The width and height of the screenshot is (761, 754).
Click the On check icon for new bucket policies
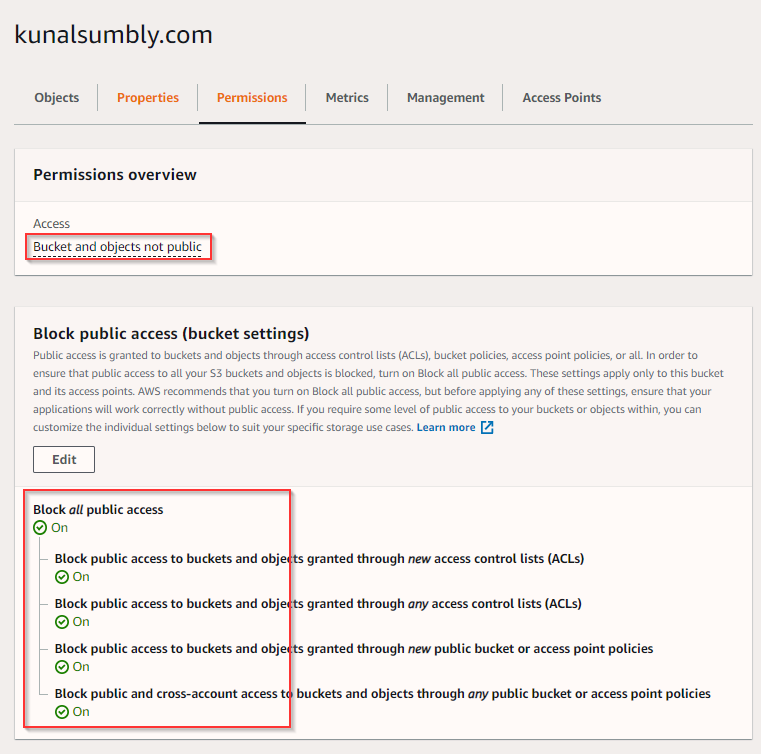62,667
